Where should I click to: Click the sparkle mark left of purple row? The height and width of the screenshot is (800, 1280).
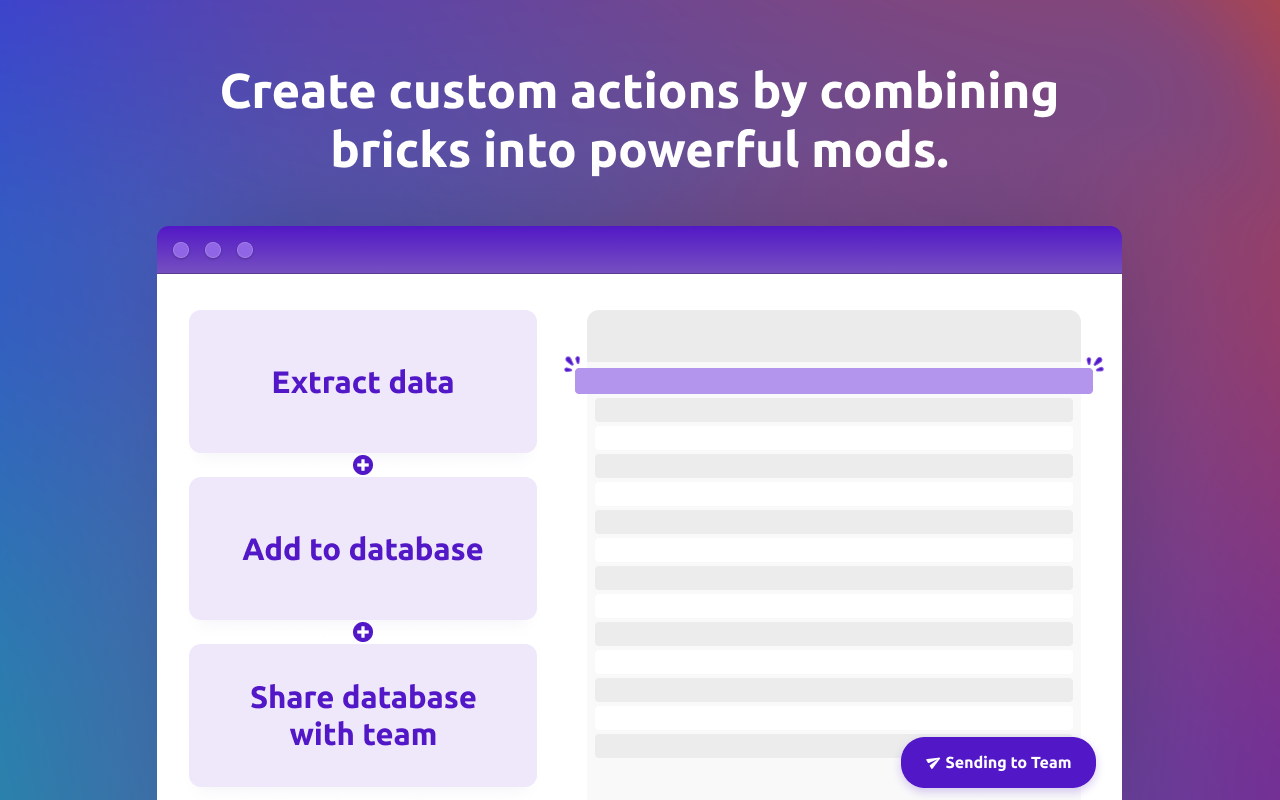coord(572,364)
